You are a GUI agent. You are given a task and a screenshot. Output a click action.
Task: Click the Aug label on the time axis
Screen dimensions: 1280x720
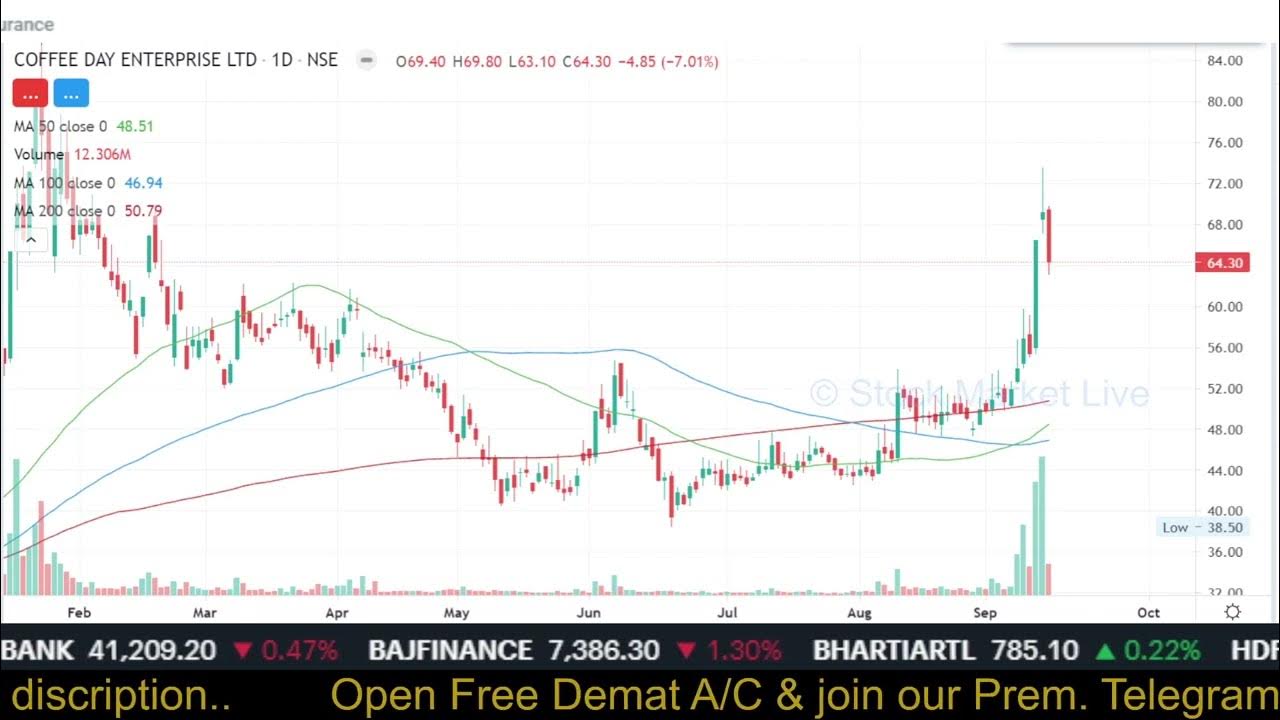(859, 612)
